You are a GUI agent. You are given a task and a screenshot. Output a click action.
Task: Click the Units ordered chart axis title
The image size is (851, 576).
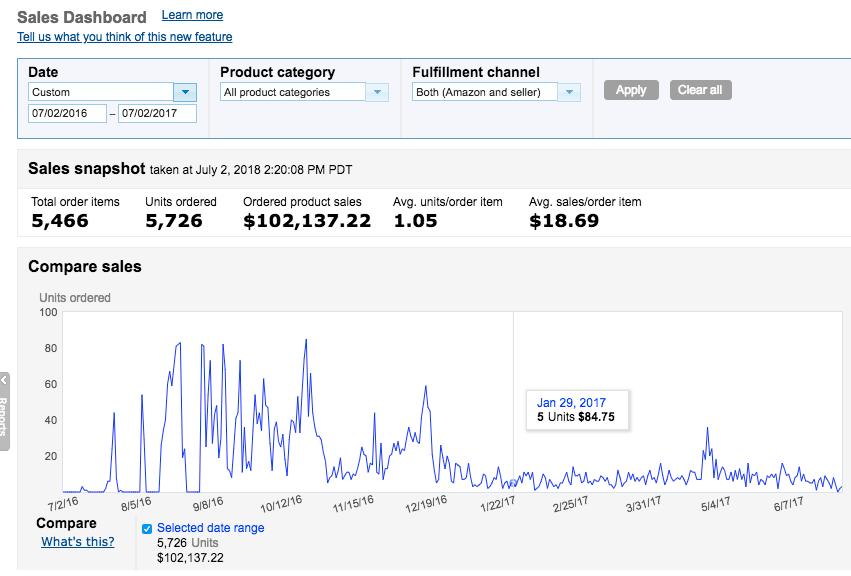75,298
